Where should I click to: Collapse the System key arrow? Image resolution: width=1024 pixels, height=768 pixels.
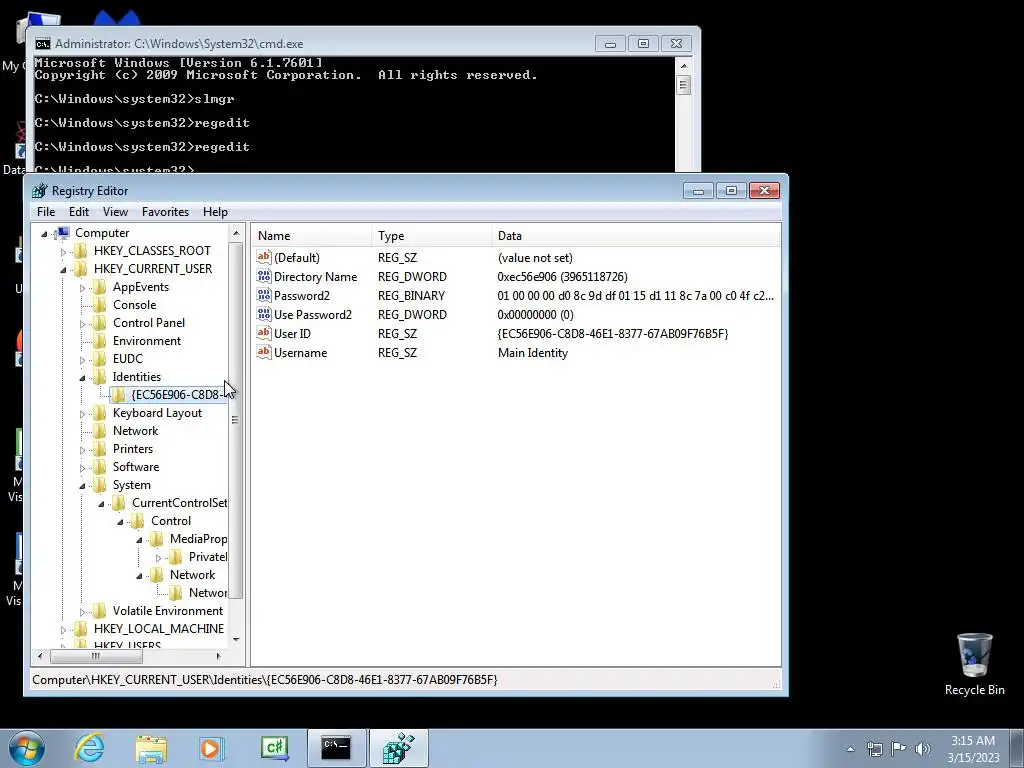point(82,486)
